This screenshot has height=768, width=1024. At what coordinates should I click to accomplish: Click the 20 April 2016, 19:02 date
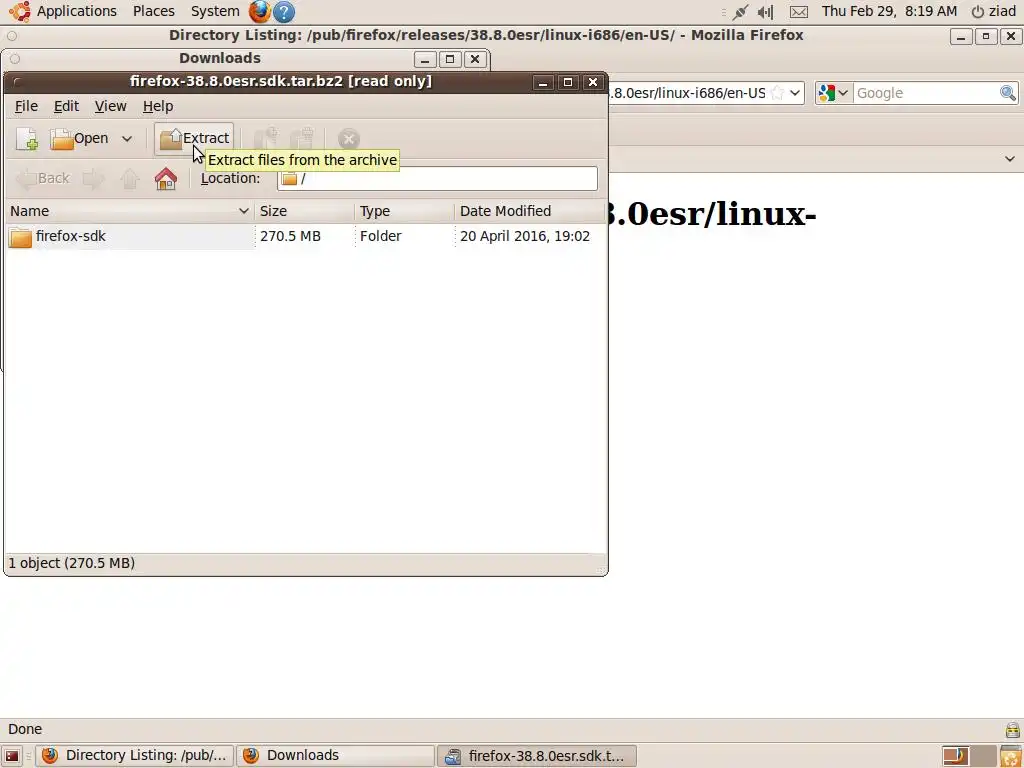tap(524, 236)
